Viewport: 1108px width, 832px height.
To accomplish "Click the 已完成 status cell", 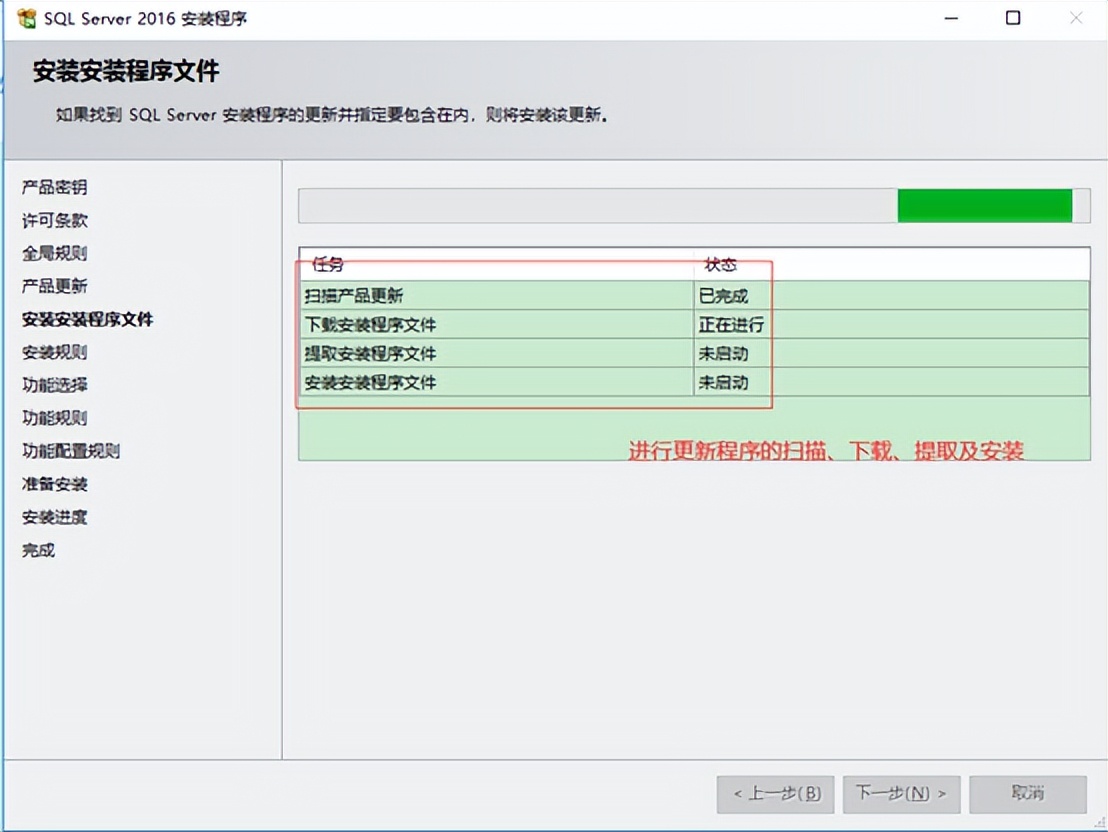I will pyautogui.click(x=723, y=295).
